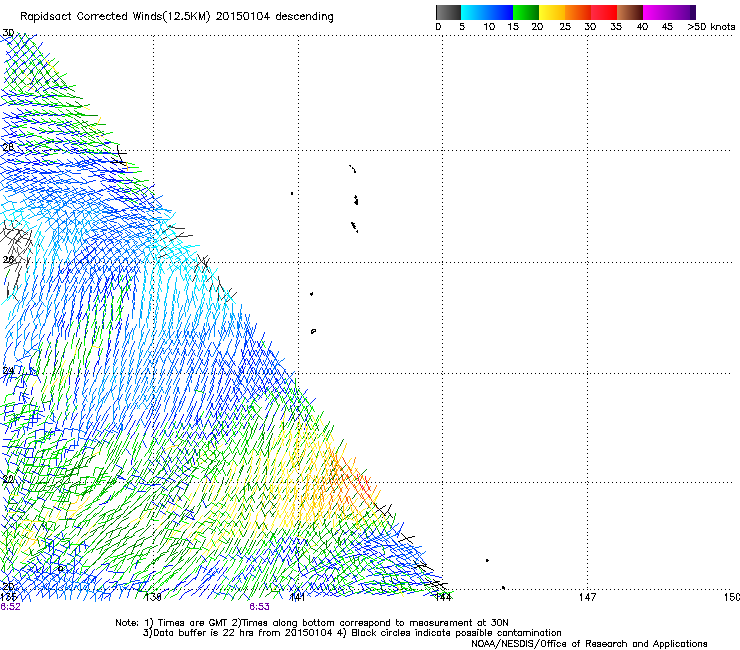Select the red 30-35 knot legend segment
This screenshot has width=740, height=650.
tap(604, 12)
